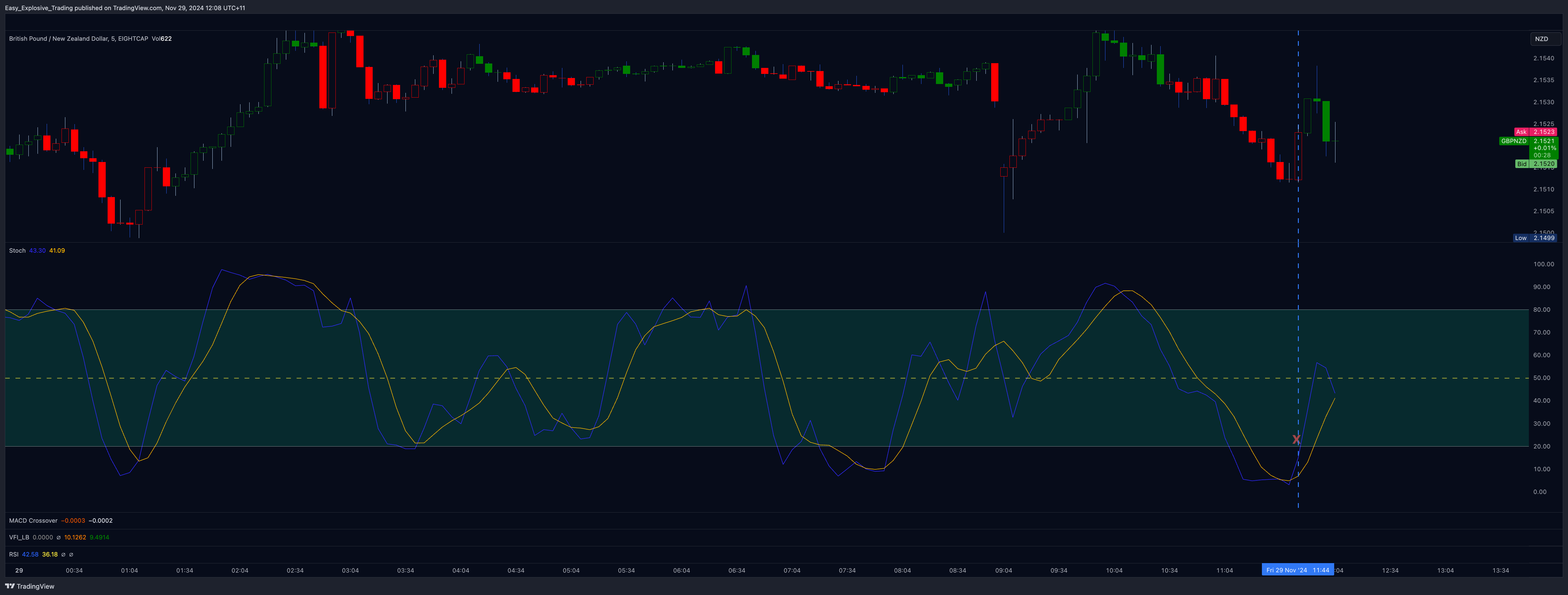The width and height of the screenshot is (1568, 595).
Task: Click the 29 date label on time axis
Action: 20,571
